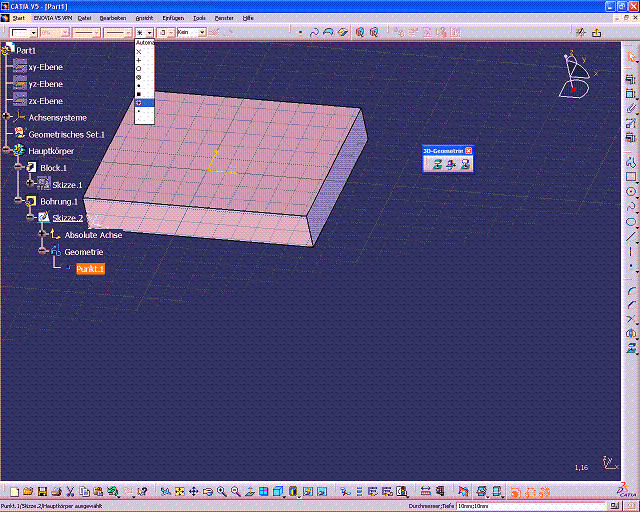Click the Save diskette icon

[x=42, y=492]
